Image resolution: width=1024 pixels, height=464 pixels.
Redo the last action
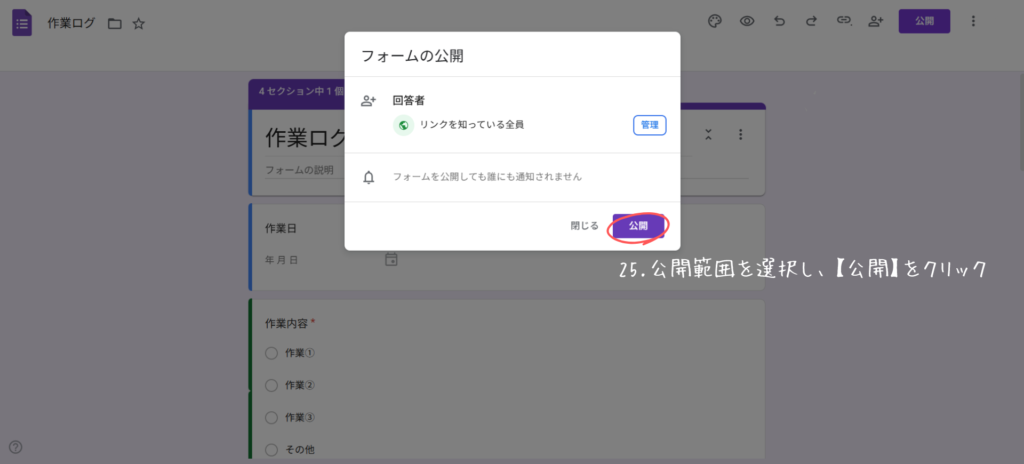coord(811,21)
